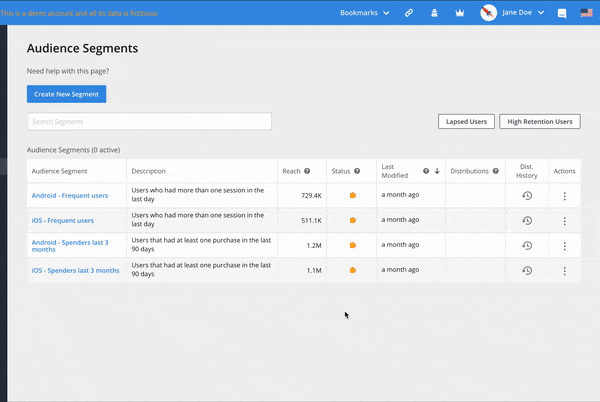Click Jane Doe's avatar picture
The image size is (600, 402).
click(x=488, y=13)
